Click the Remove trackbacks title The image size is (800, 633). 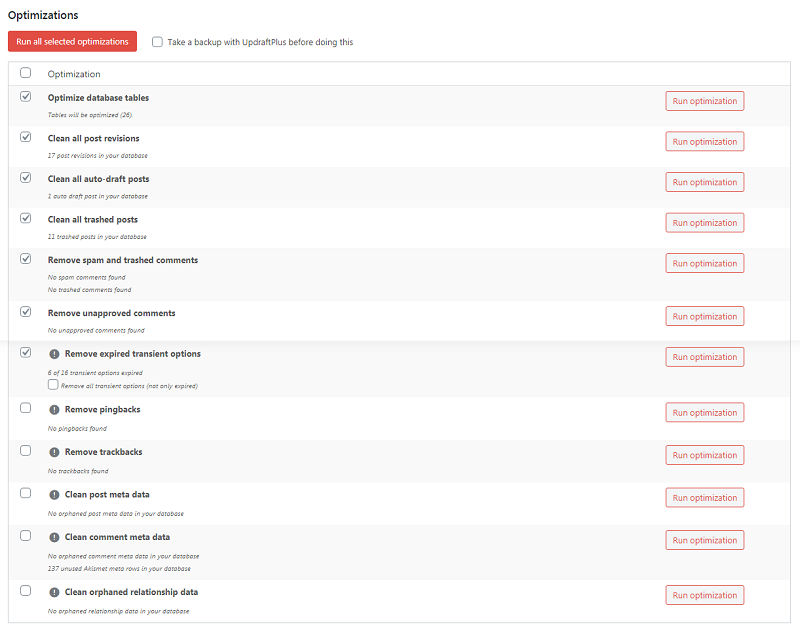[x=104, y=452]
